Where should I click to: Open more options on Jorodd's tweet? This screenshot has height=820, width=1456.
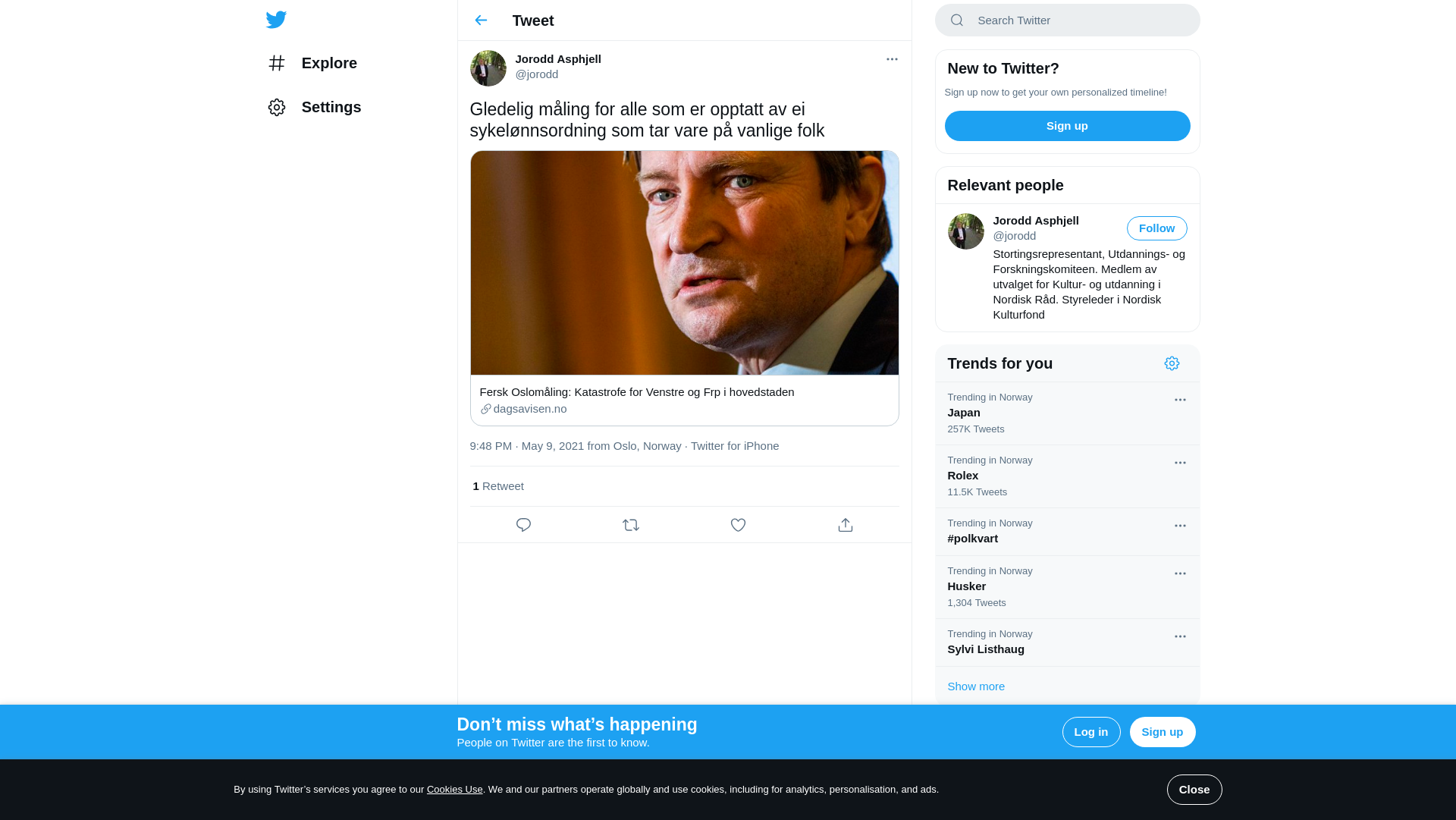[892, 59]
